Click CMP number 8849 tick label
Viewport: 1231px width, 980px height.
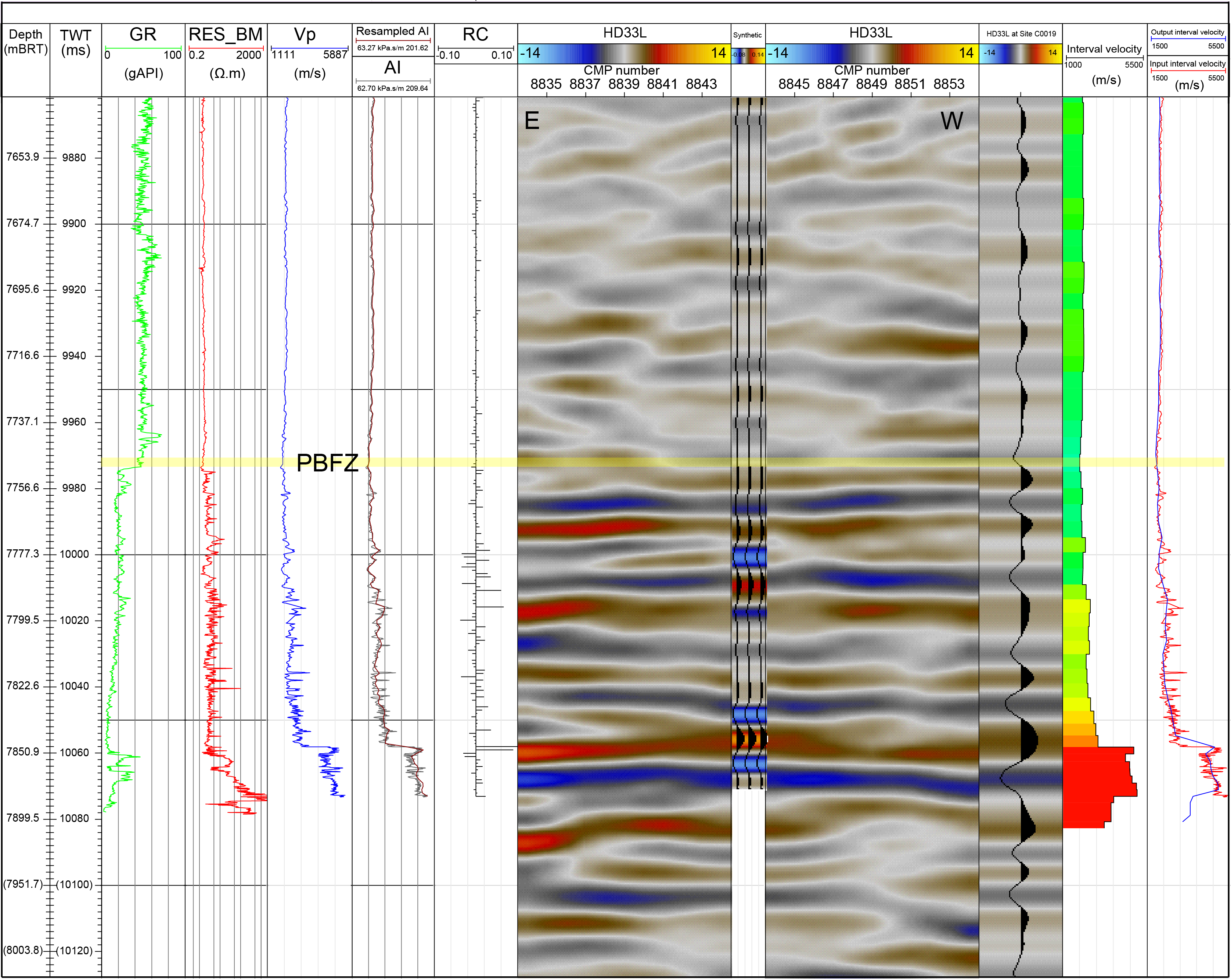pyautogui.click(x=871, y=84)
